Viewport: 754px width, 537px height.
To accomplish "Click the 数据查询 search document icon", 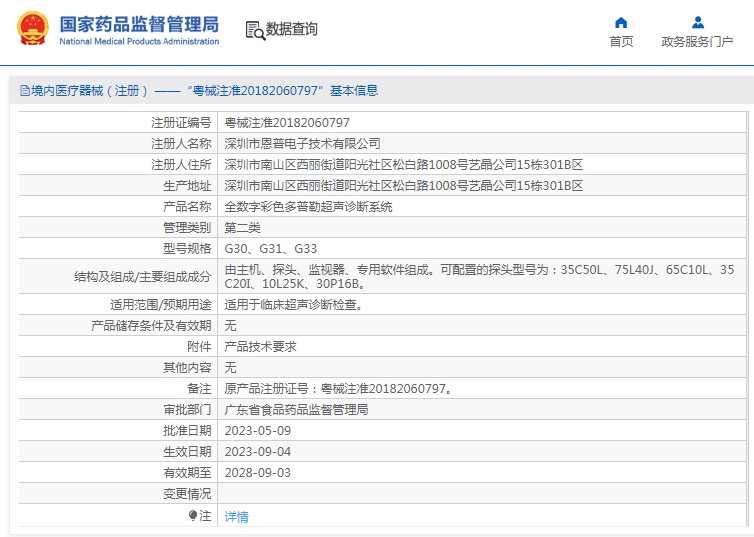I will pyautogui.click(x=255, y=30).
